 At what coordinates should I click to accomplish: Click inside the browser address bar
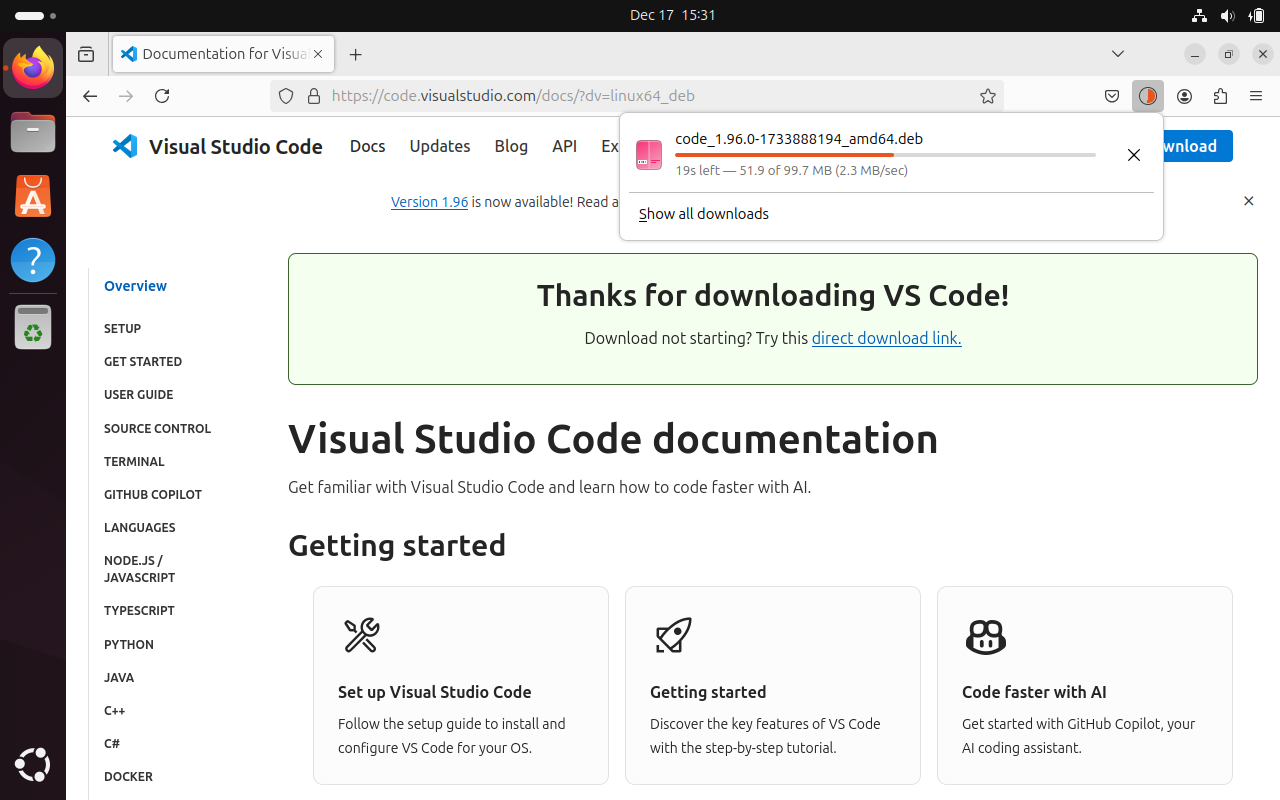(650, 96)
